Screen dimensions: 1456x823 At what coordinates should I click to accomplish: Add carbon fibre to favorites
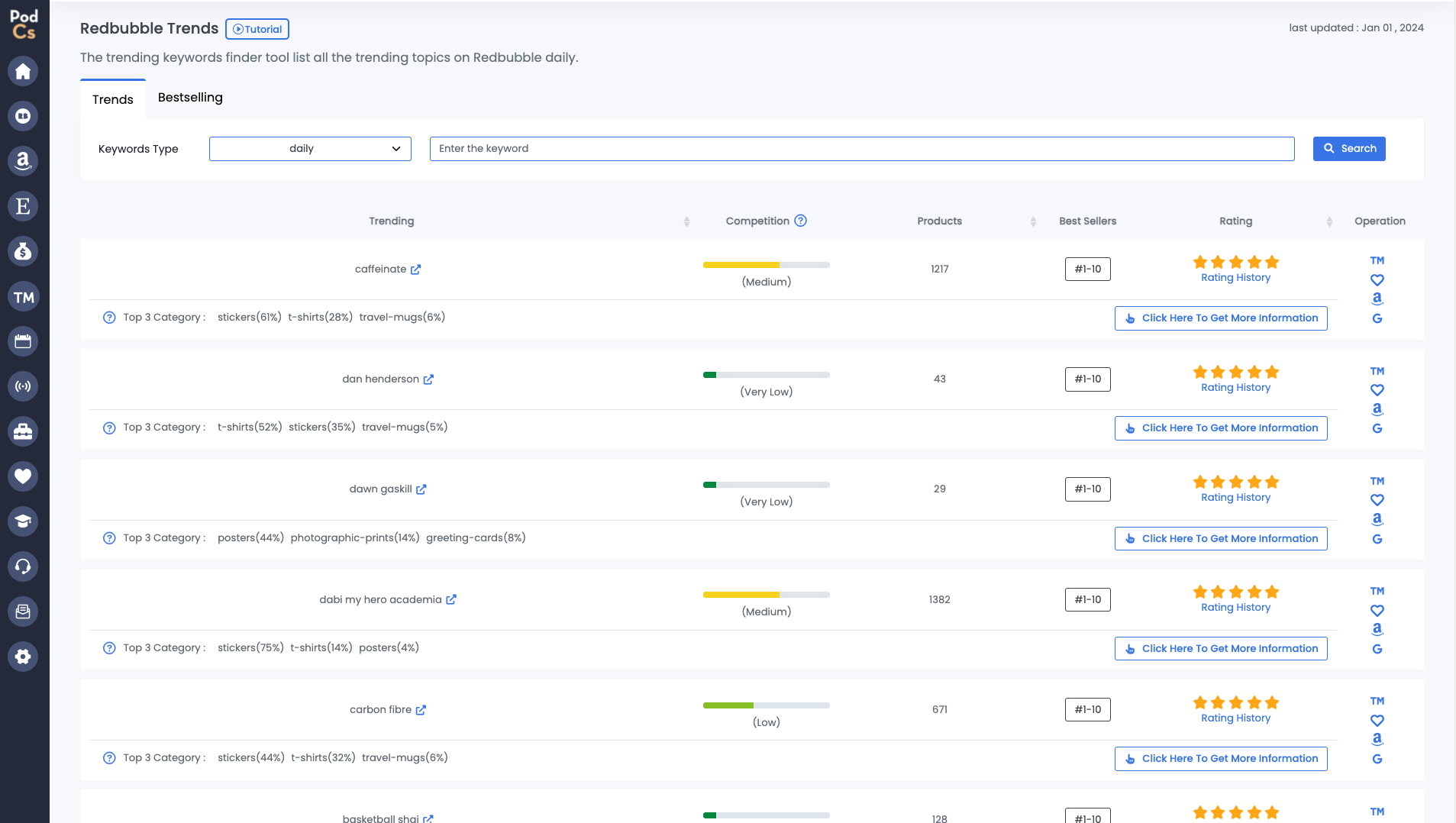pos(1377,721)
